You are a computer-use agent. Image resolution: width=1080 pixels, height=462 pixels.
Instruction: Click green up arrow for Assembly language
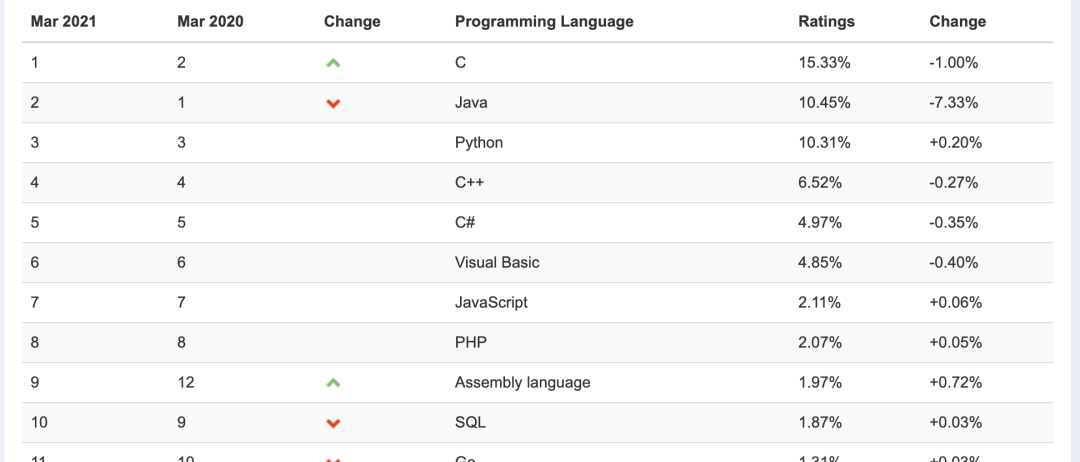333,383
